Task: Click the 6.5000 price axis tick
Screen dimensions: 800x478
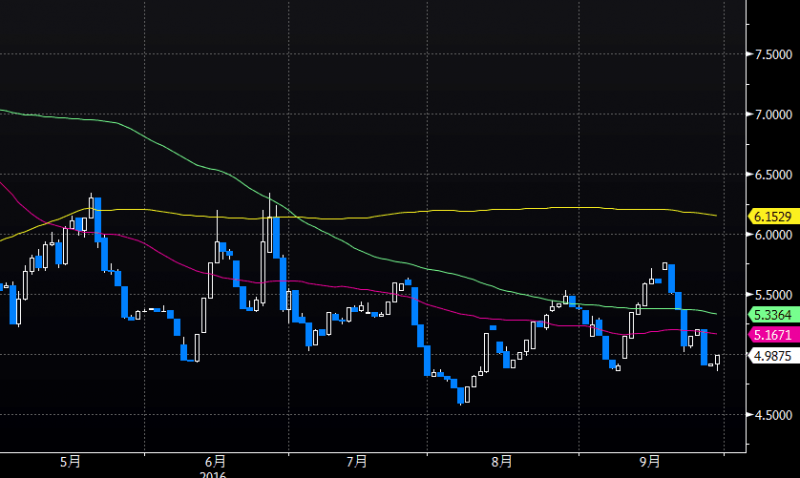Action: (773, 175)
